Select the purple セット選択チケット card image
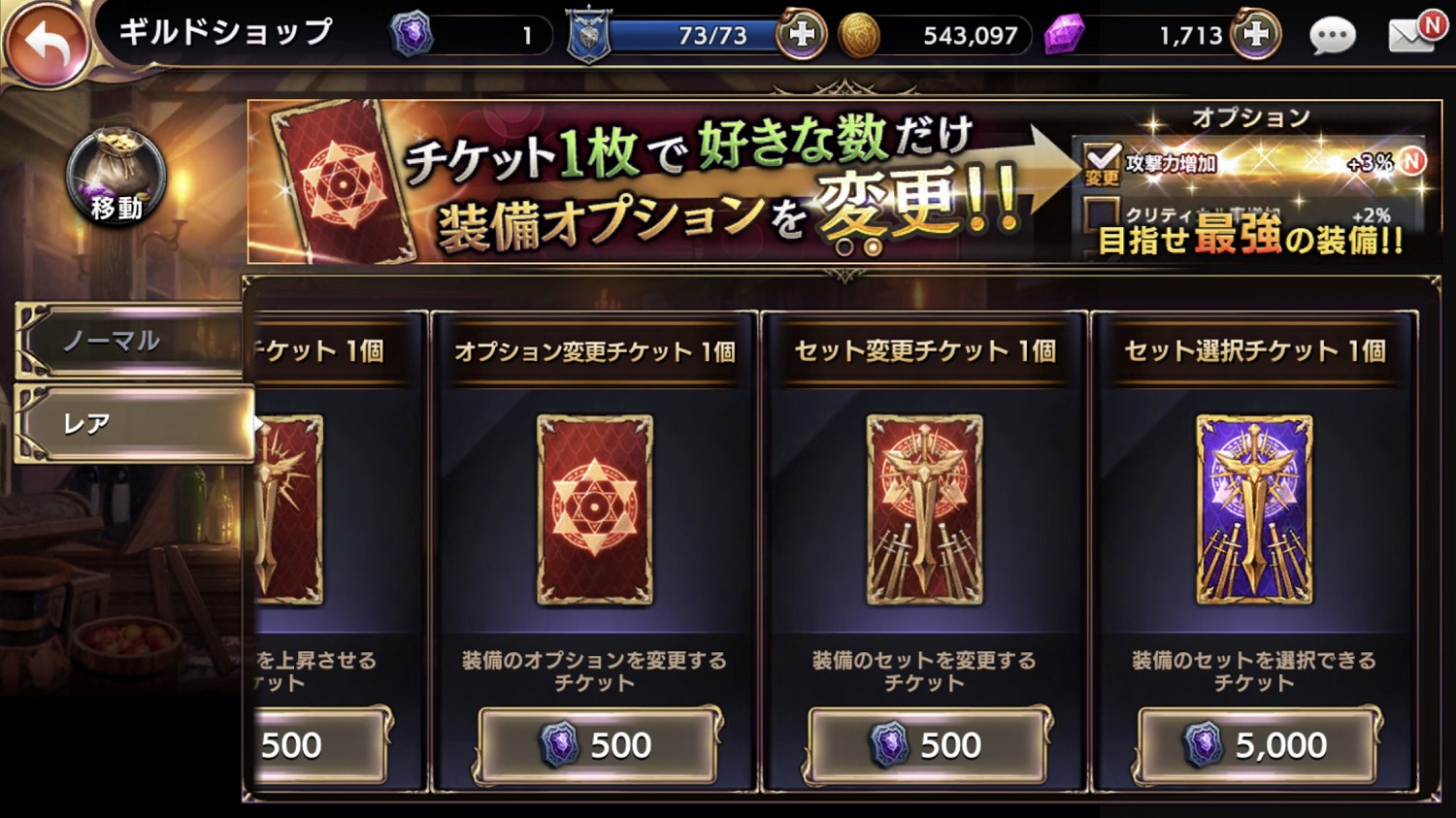 1254,509
